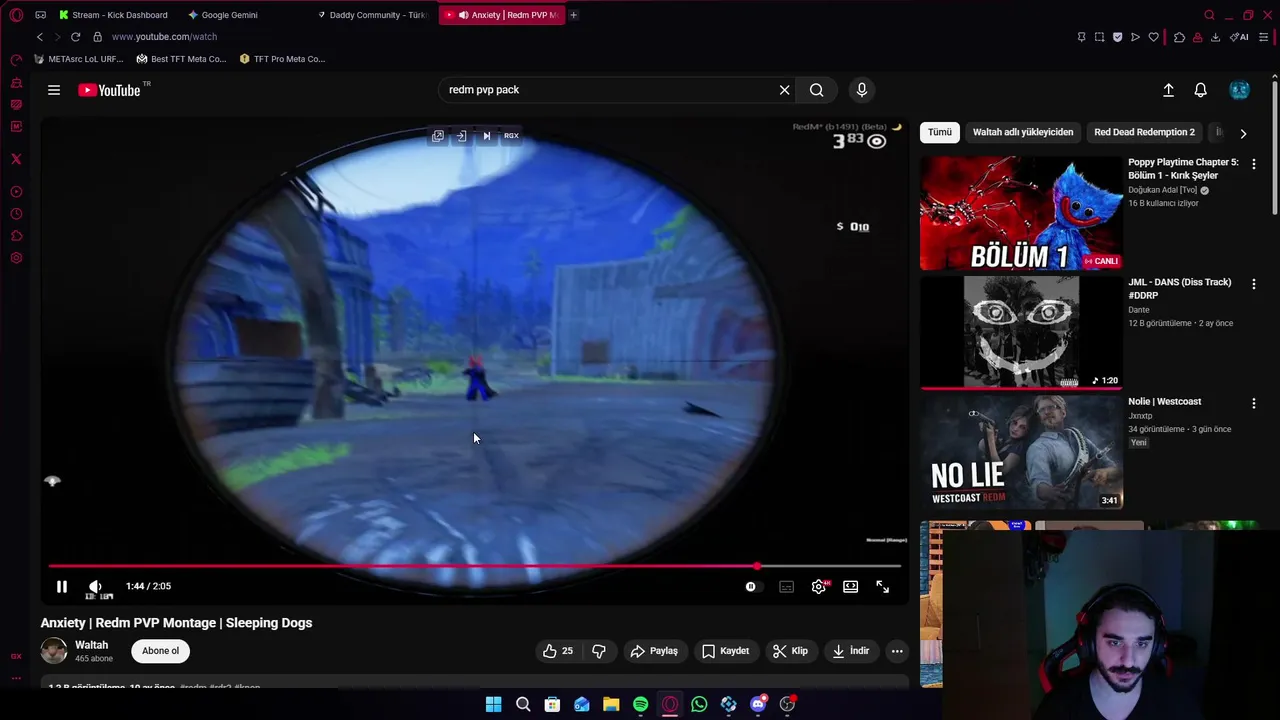1280x720 pixels.
Task: Switch to the Daddy Community tab
Action: pos(372,15)
